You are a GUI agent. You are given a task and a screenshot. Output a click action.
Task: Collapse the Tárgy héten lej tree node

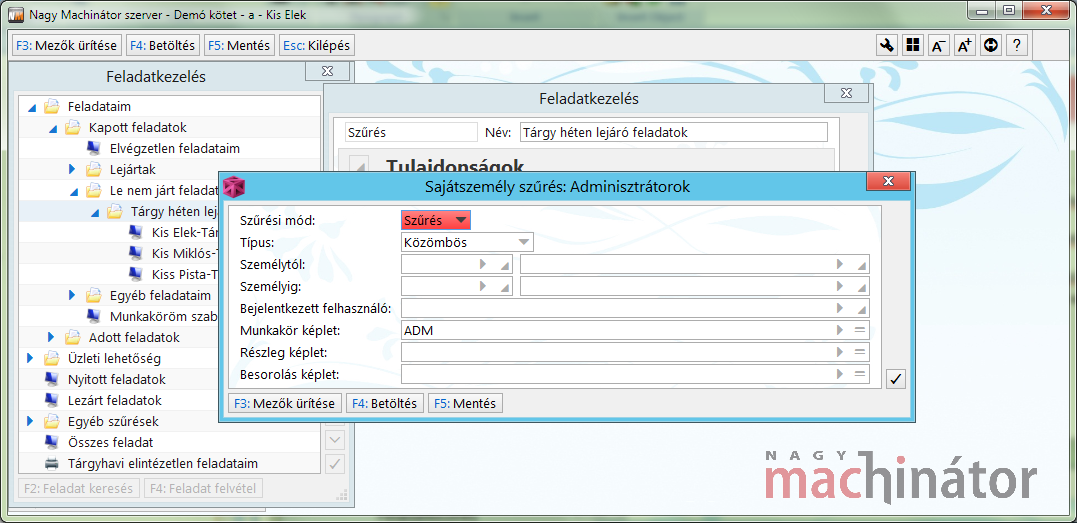[95, 212]
